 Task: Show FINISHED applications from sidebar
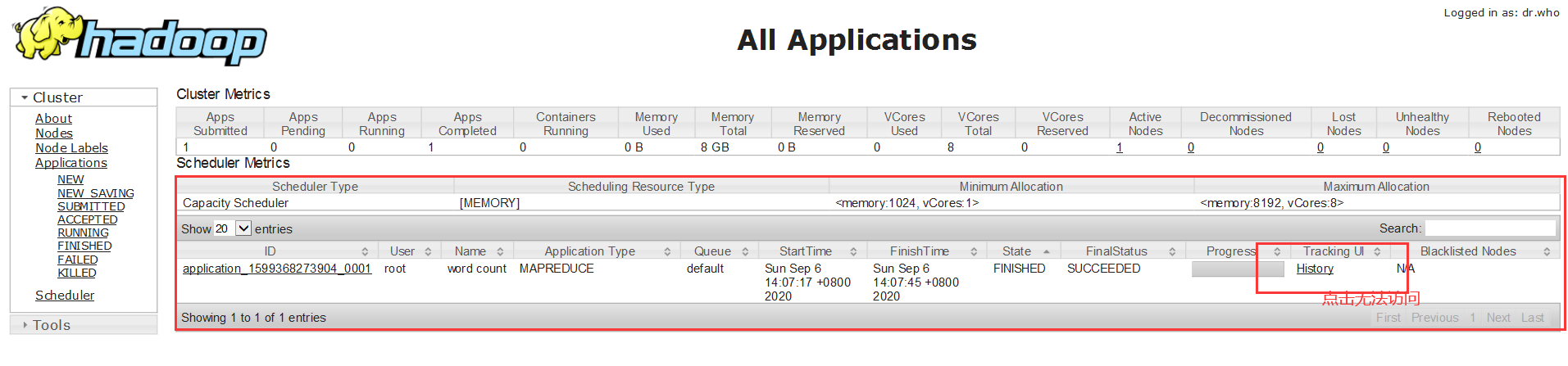(84, 246)
